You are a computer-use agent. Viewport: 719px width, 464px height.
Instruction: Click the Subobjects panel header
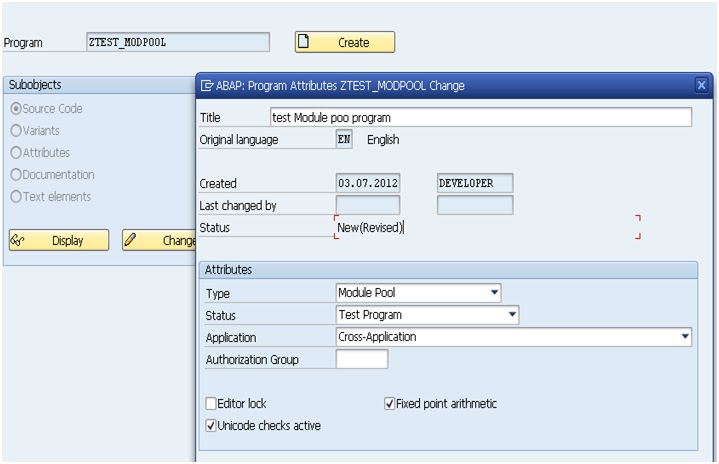point(100,85)
